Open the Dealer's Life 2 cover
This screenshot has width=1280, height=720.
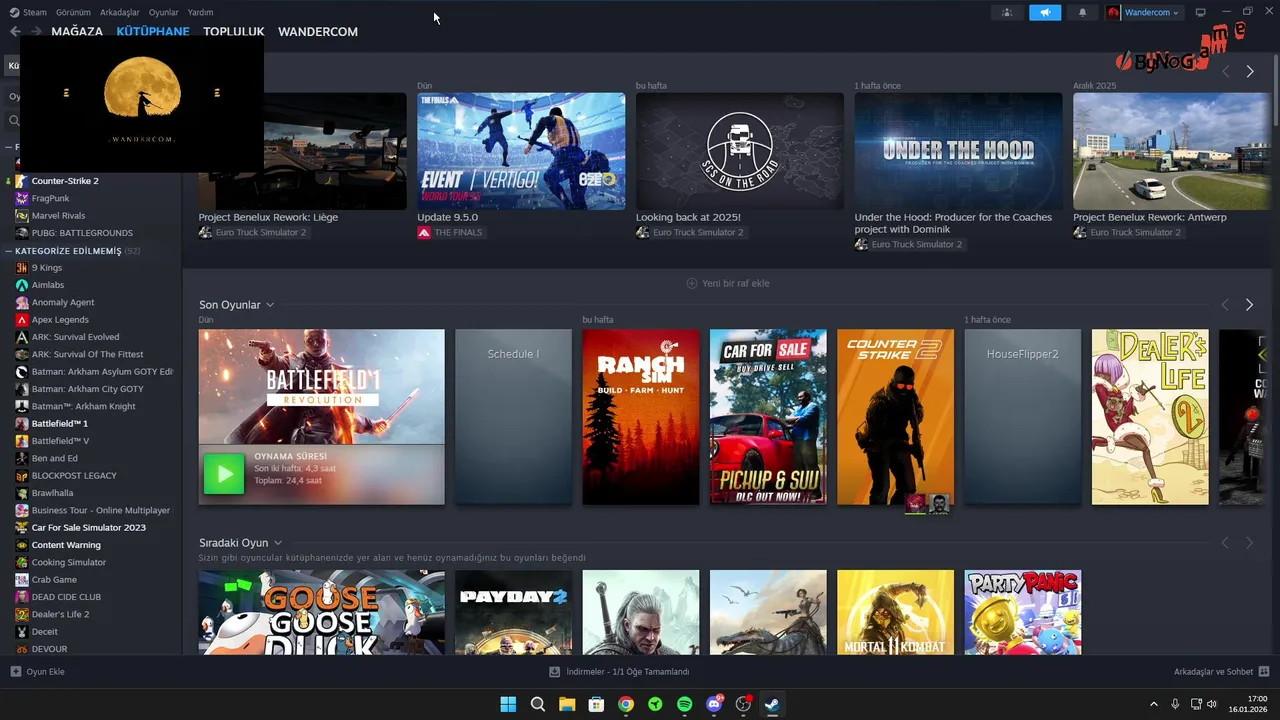tap(1150, 417)
